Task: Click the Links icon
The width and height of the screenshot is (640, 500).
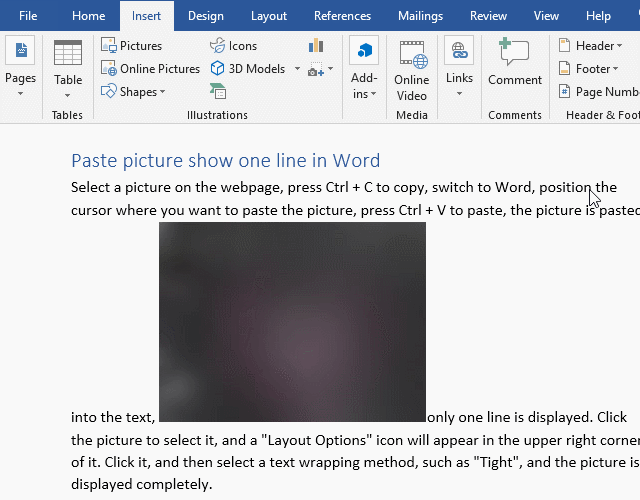Action: tap(459, 50)
